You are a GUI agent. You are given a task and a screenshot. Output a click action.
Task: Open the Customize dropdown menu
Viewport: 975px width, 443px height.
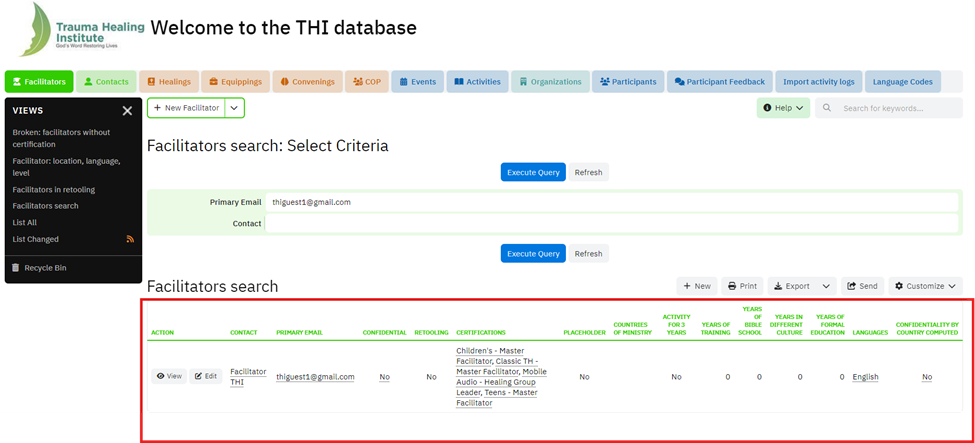(x=925, y=286)
